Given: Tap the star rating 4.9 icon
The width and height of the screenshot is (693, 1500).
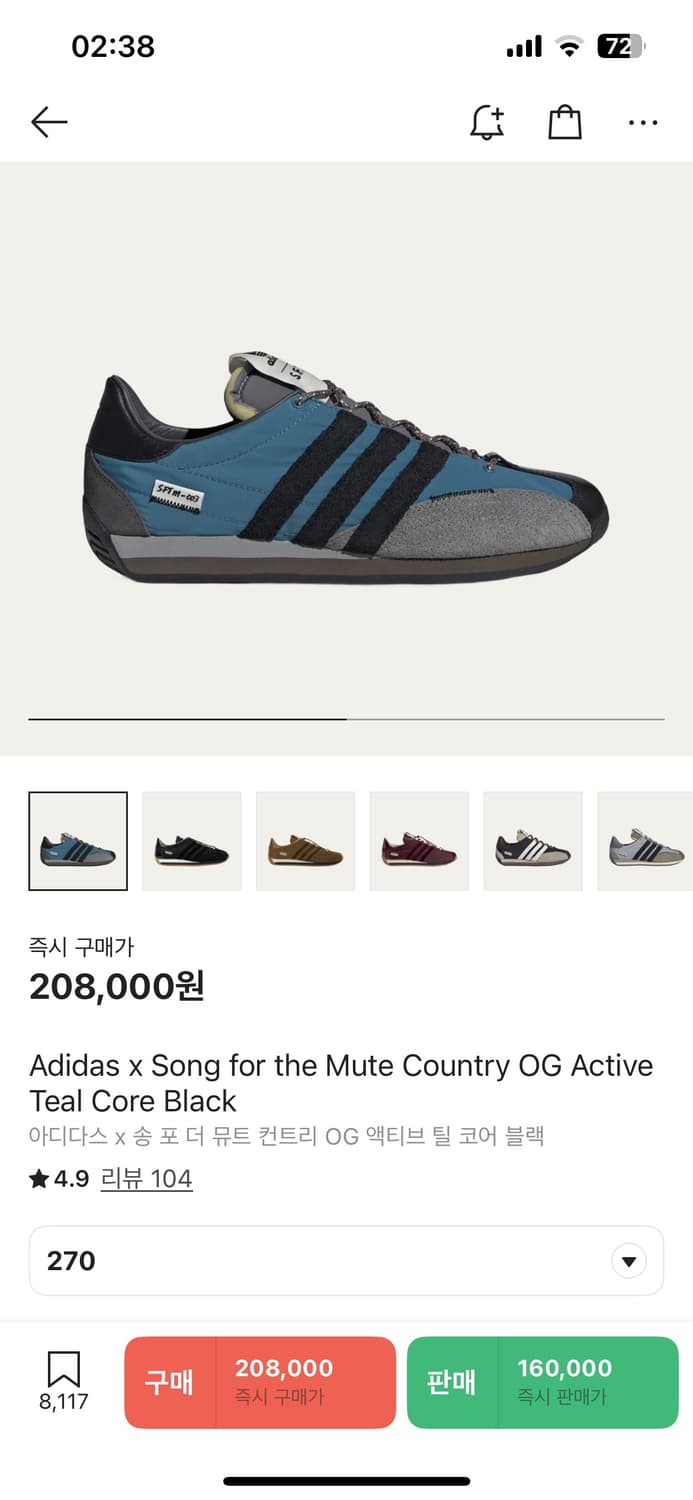Looking at the screenshot, I should (39, 1179).
